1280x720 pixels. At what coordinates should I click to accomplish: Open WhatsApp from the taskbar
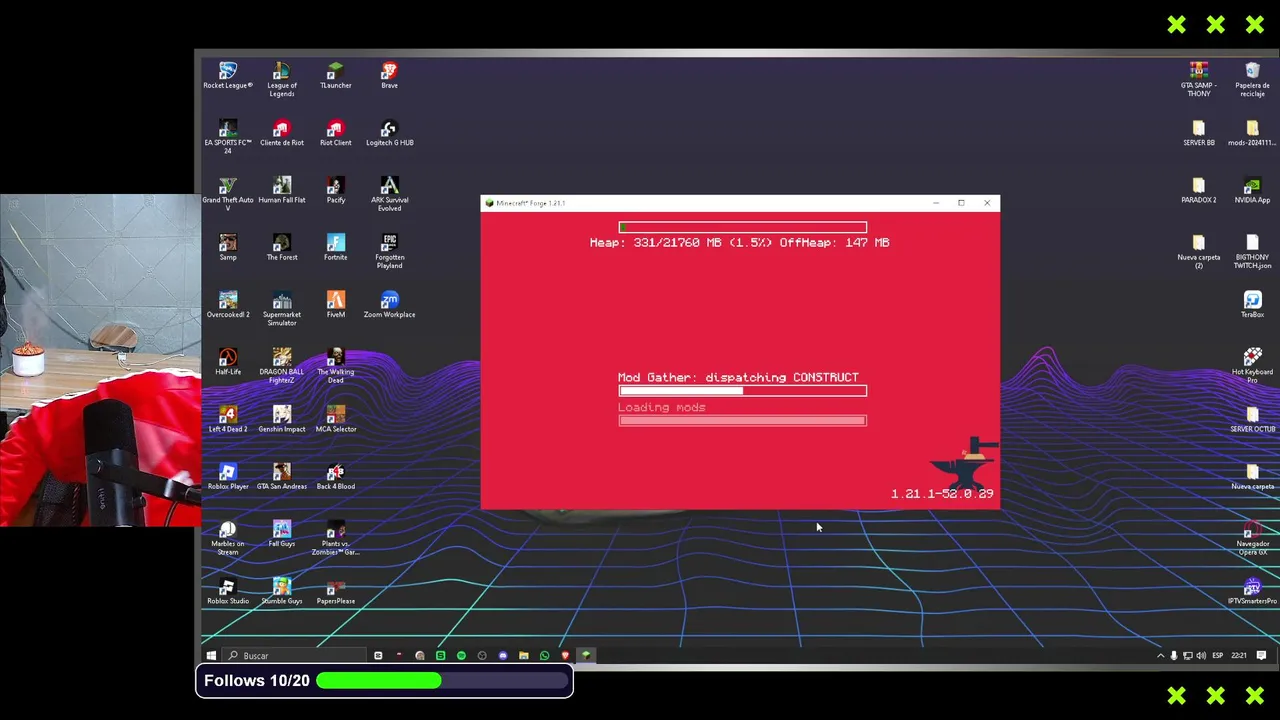[544, 656]
